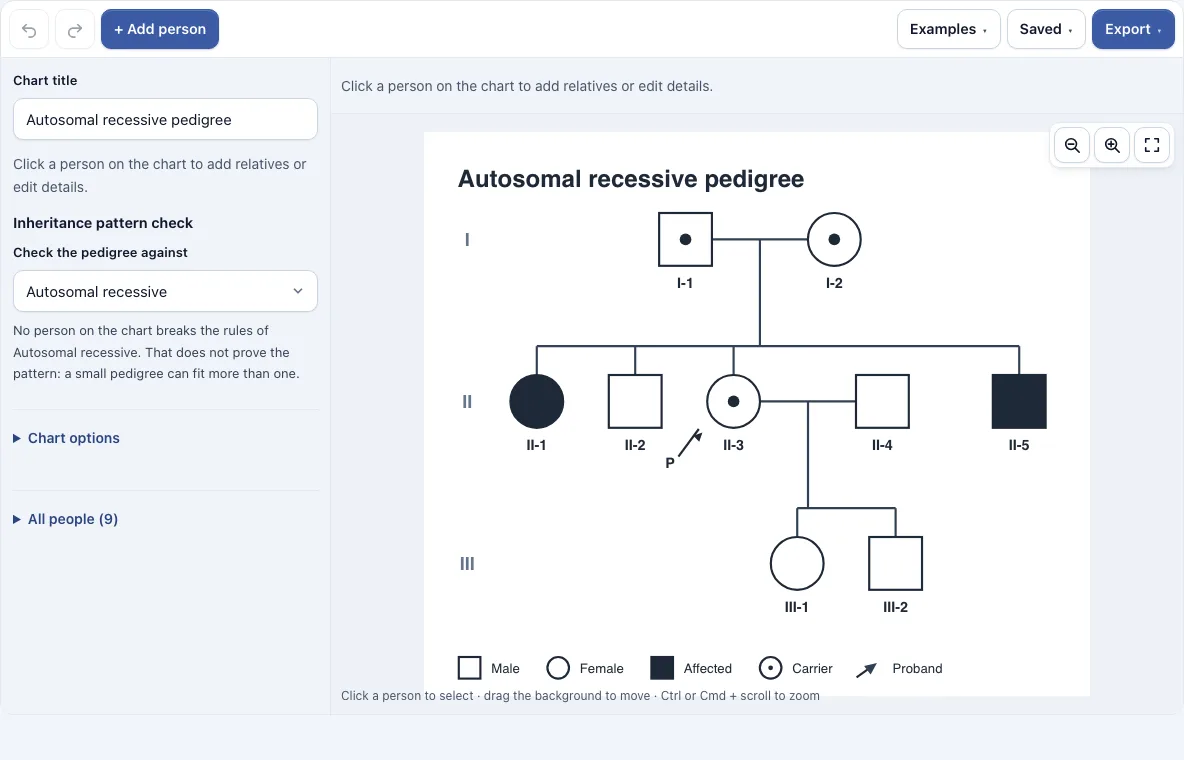Click the I-1 label text
This screenshot has height=760, width=1184.
[x=685, y=283]
